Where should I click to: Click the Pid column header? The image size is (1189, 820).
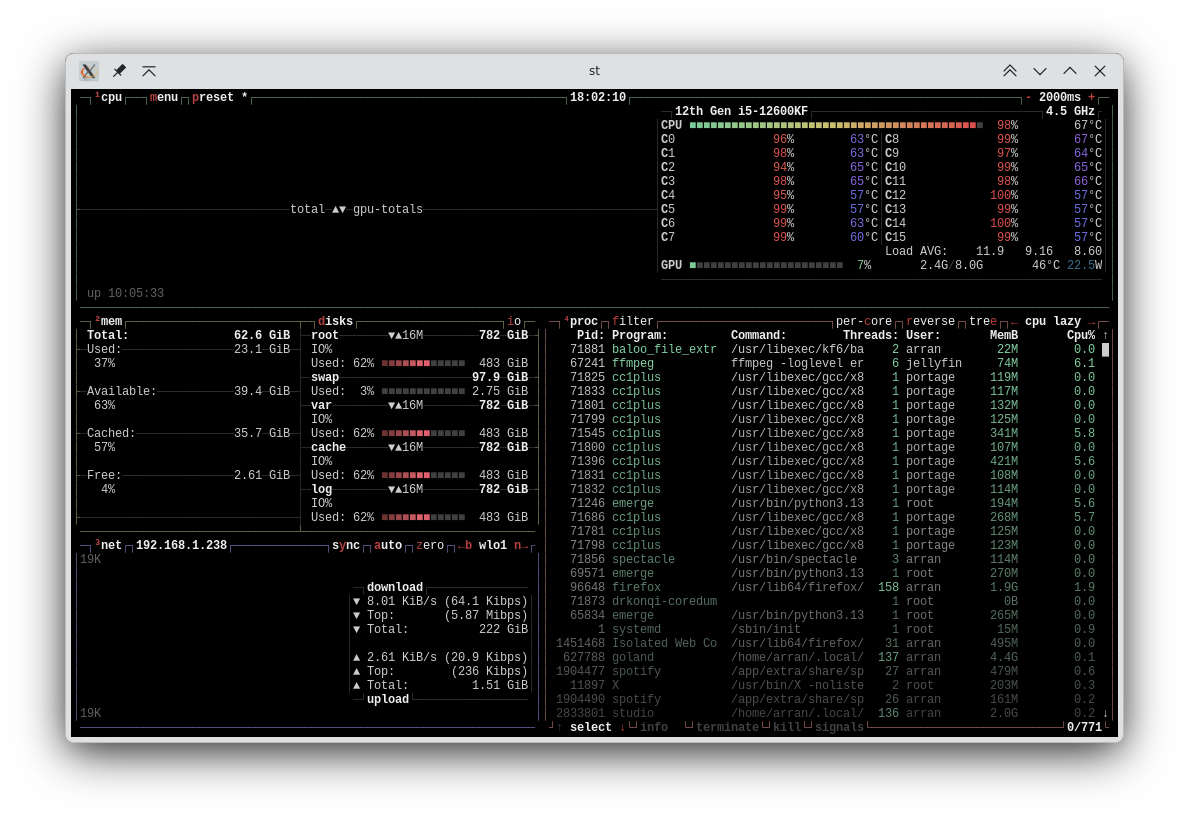(591, 335)
